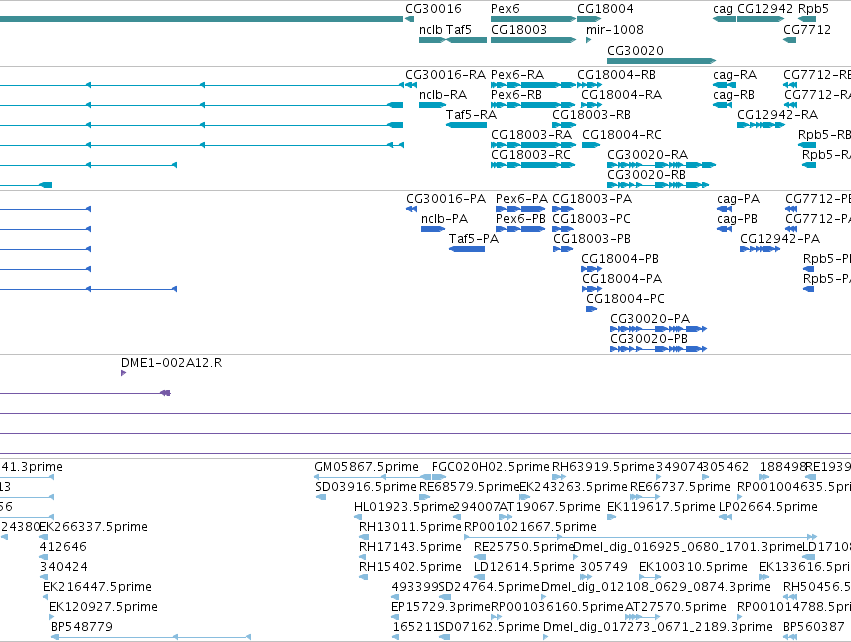Click the purple DME1-002A12.R arrow glyph

point(123,373)
